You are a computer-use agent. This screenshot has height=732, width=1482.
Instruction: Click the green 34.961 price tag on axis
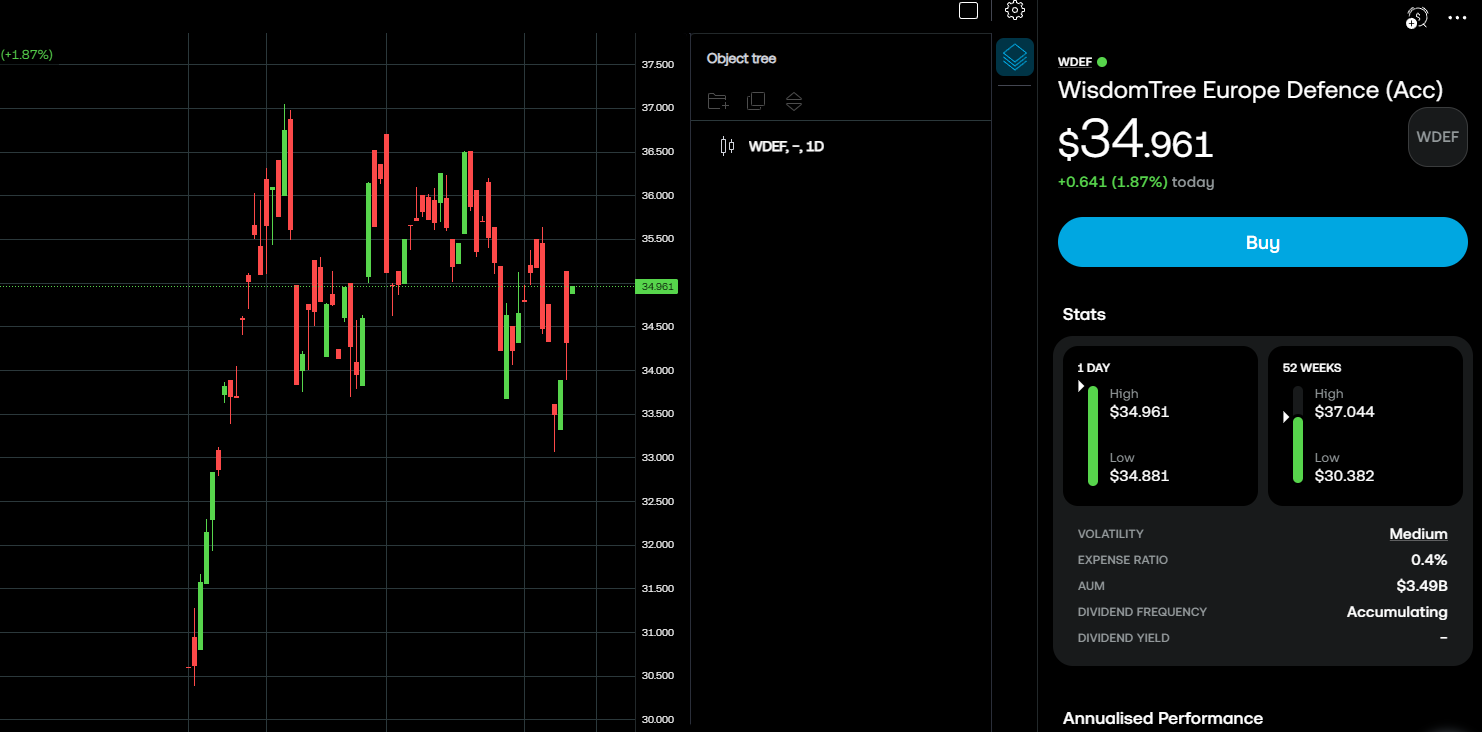point(657,286)
